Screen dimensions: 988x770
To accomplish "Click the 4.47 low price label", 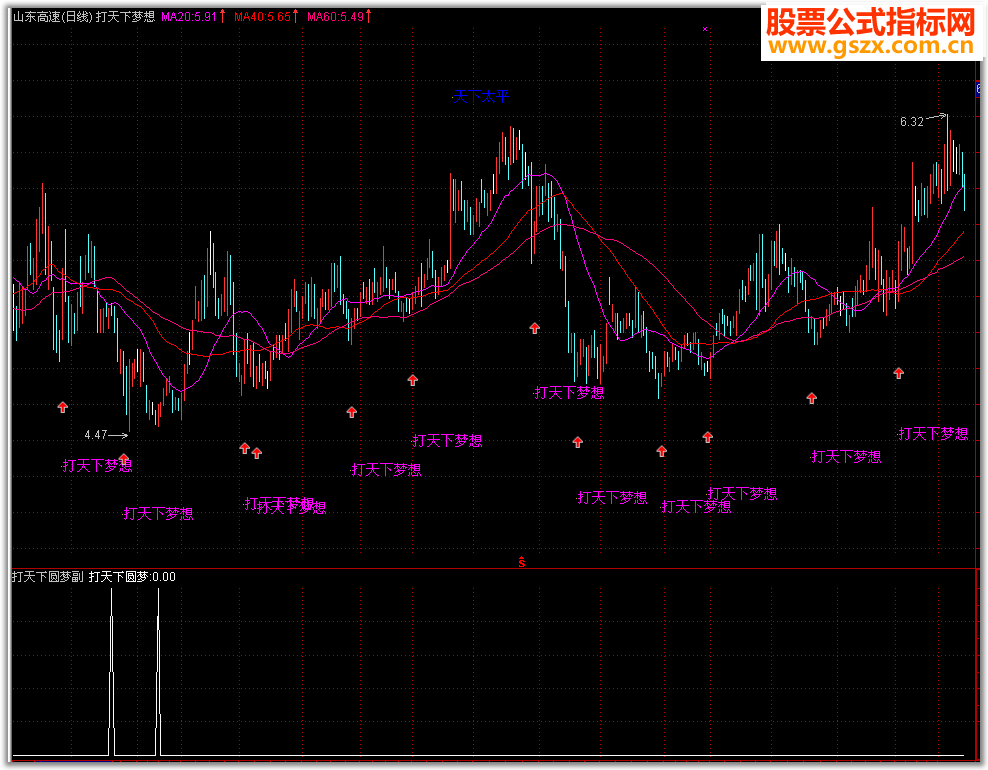I will [96, 435].
